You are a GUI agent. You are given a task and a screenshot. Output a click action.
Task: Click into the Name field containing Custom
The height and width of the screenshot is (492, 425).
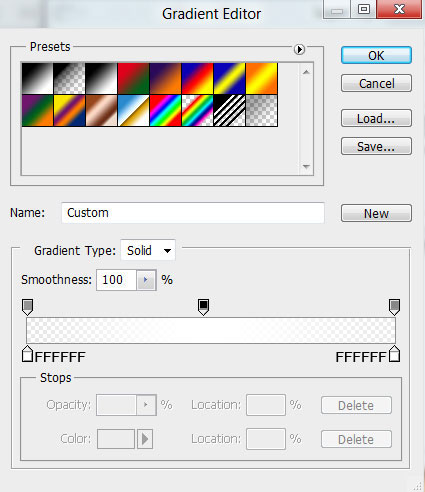pyautogui.click(x=193, y=213)
